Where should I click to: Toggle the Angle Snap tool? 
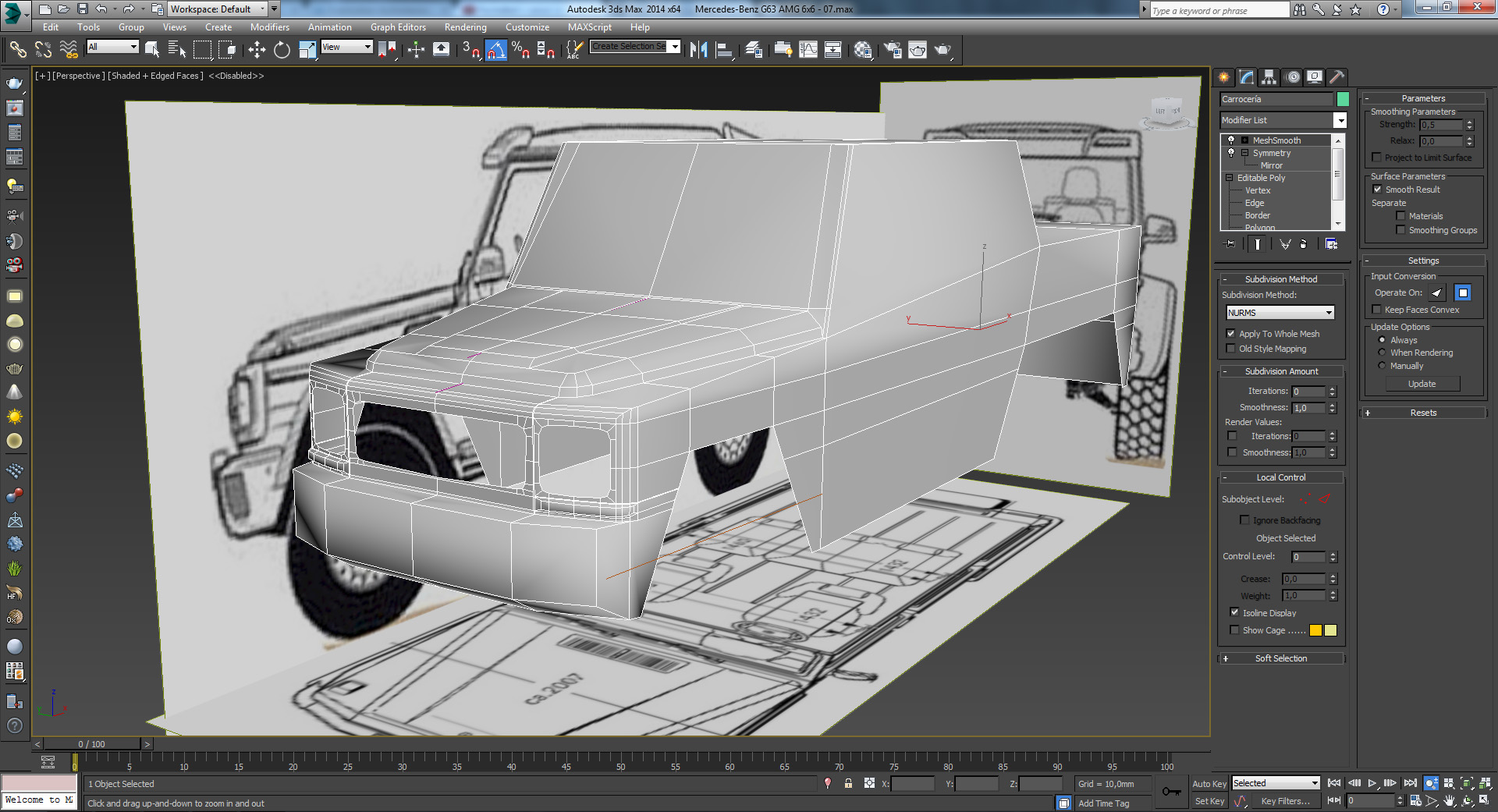(496, 50)
